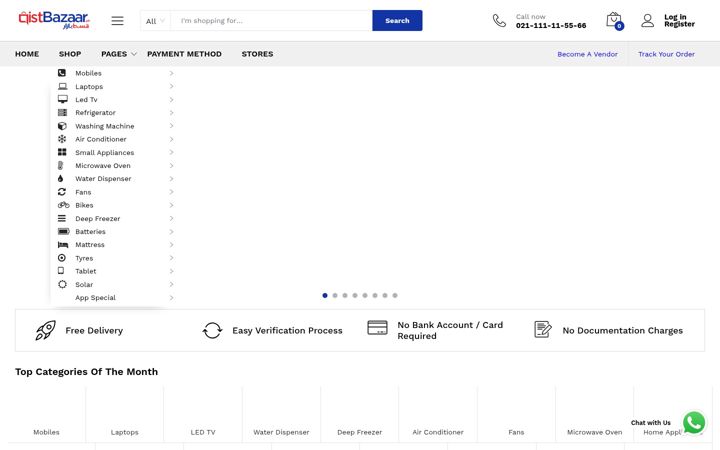
Task: Open Mobiles top category tile
Action: point(46,414)
